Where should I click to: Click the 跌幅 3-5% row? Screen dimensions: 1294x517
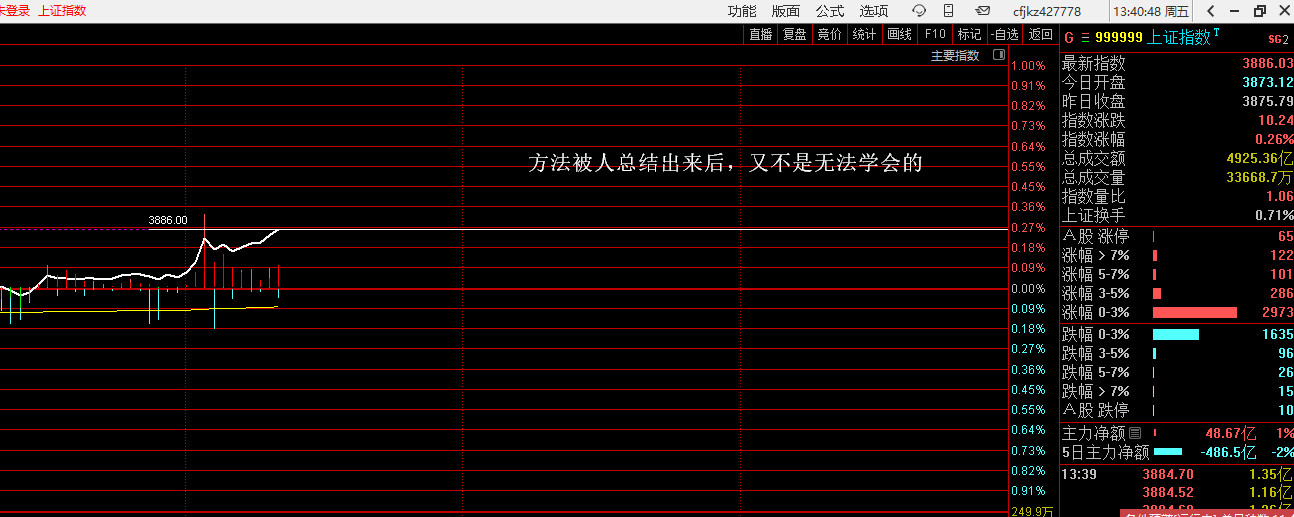(1177, 353)
